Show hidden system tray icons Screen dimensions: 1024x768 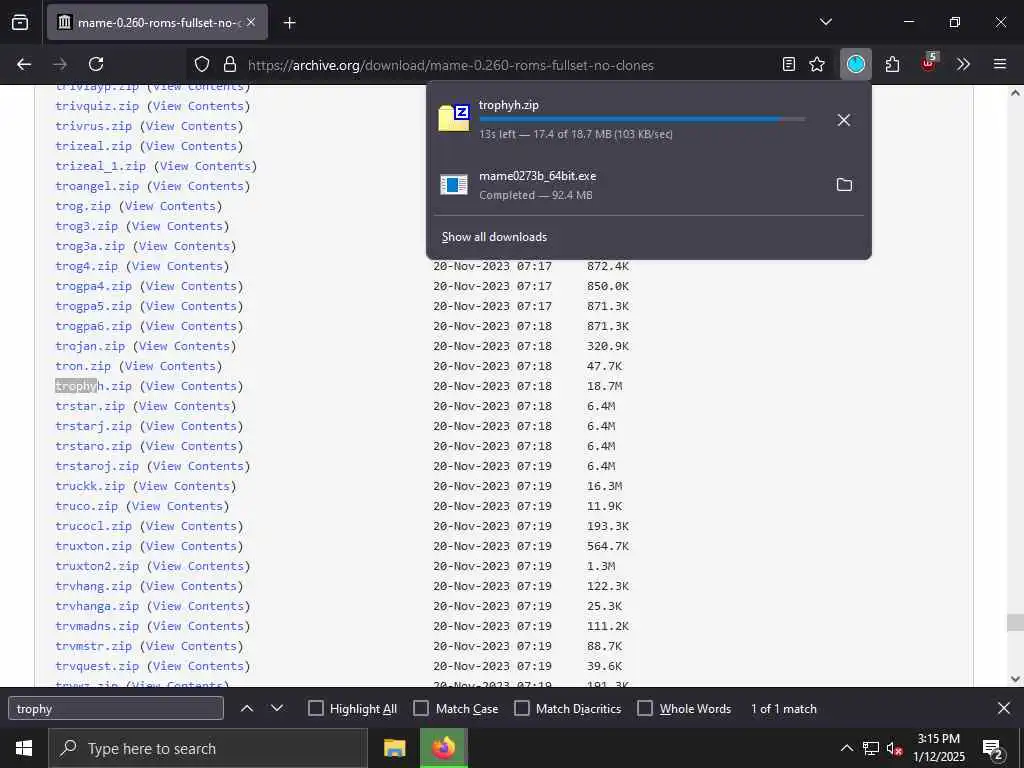(846, 748)
